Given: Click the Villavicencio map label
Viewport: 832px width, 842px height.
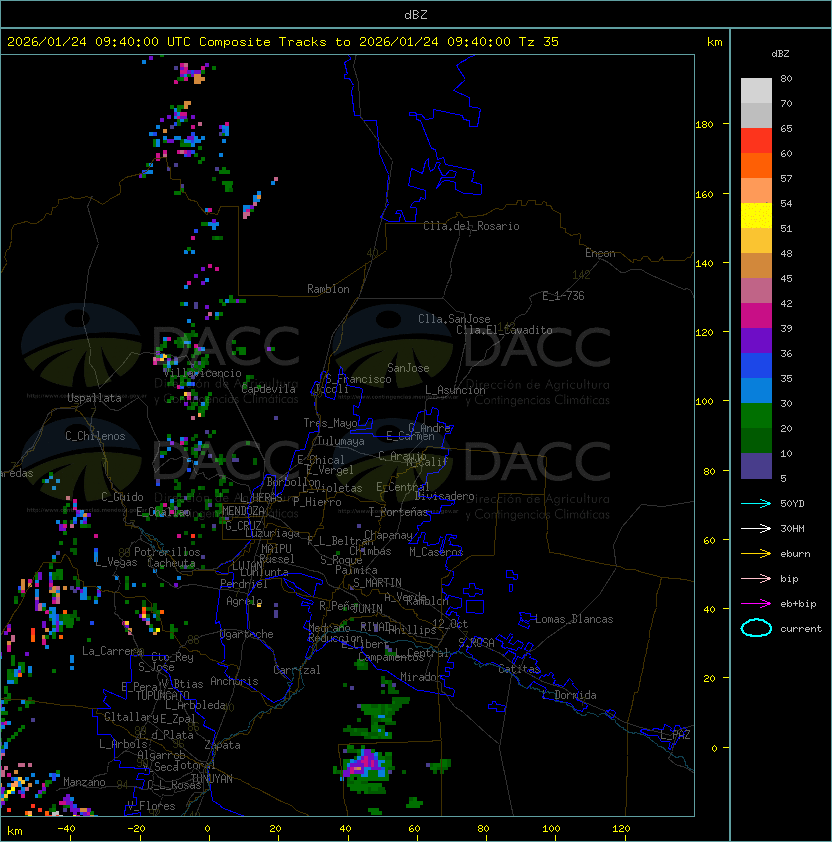Looking at the screenshot, I should 202,373.
